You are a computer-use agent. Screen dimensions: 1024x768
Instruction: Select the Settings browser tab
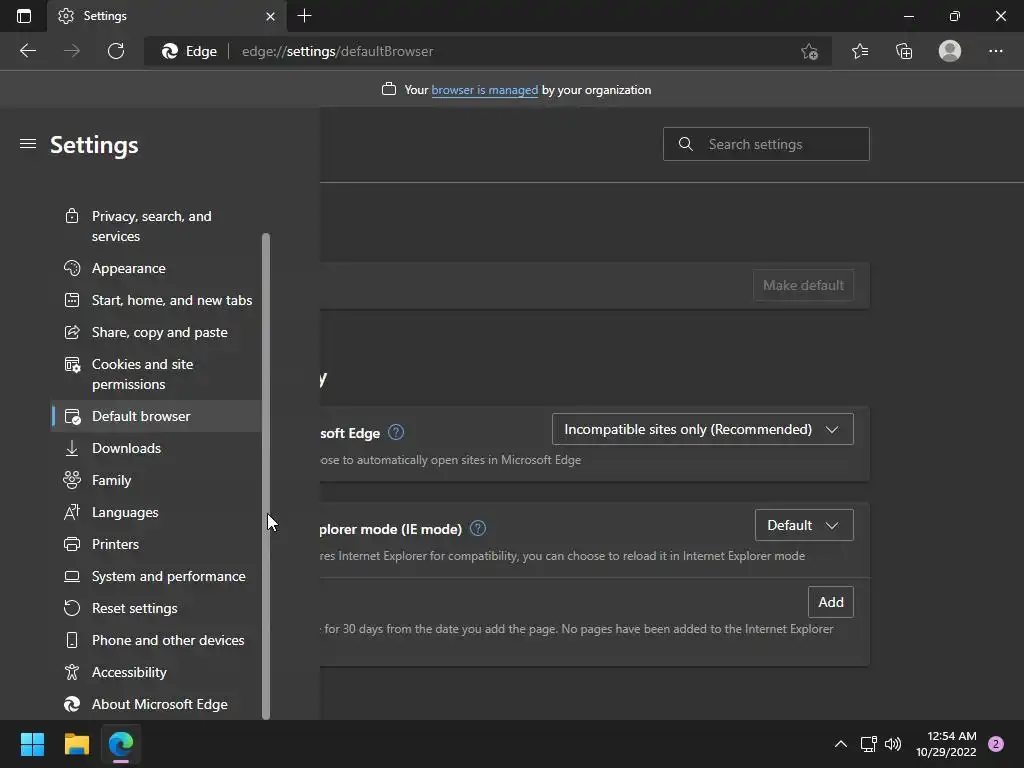166,16
